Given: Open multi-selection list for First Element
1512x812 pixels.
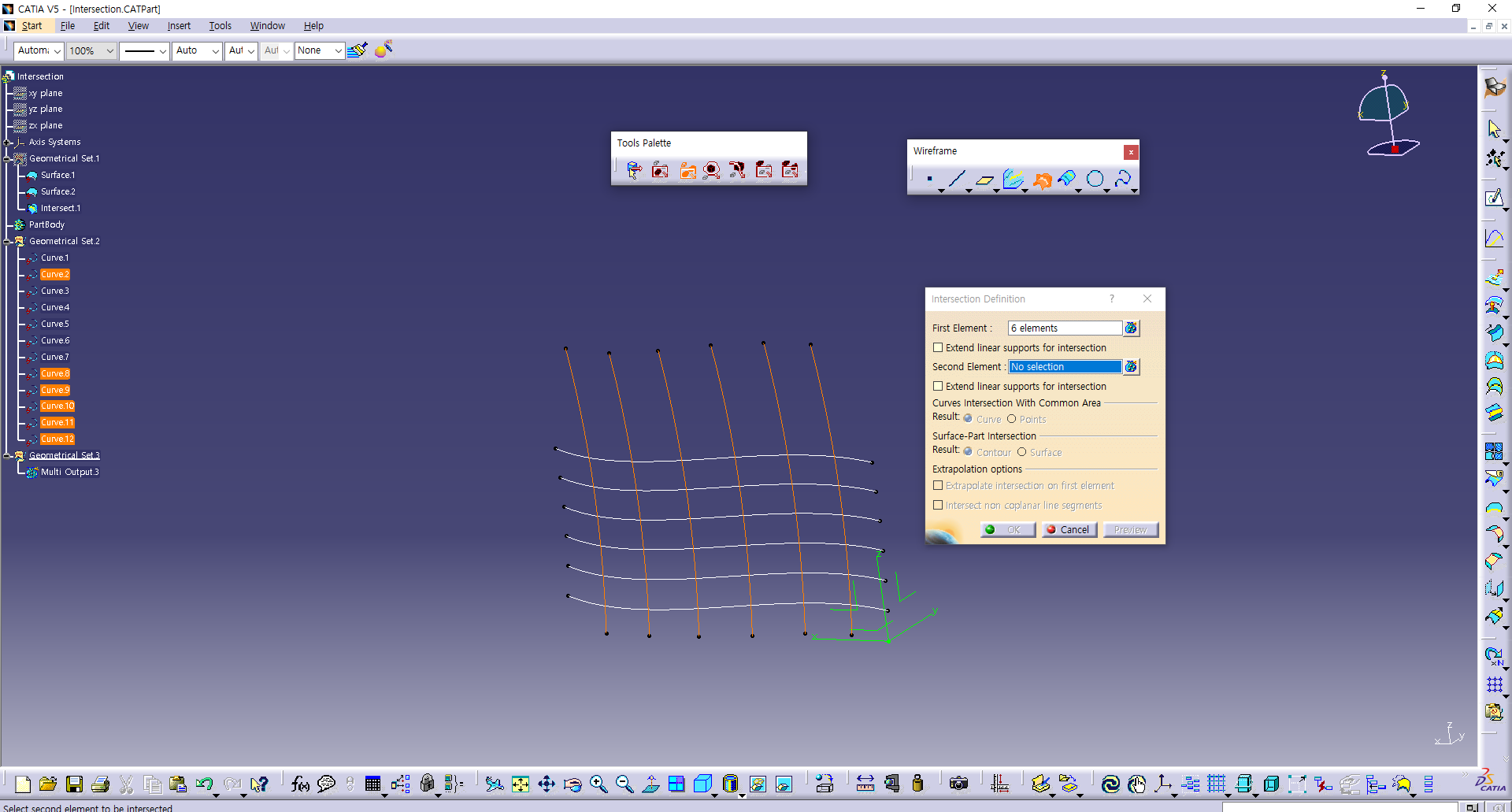Looking at the screenshot, I should (x=1131, y=328).
